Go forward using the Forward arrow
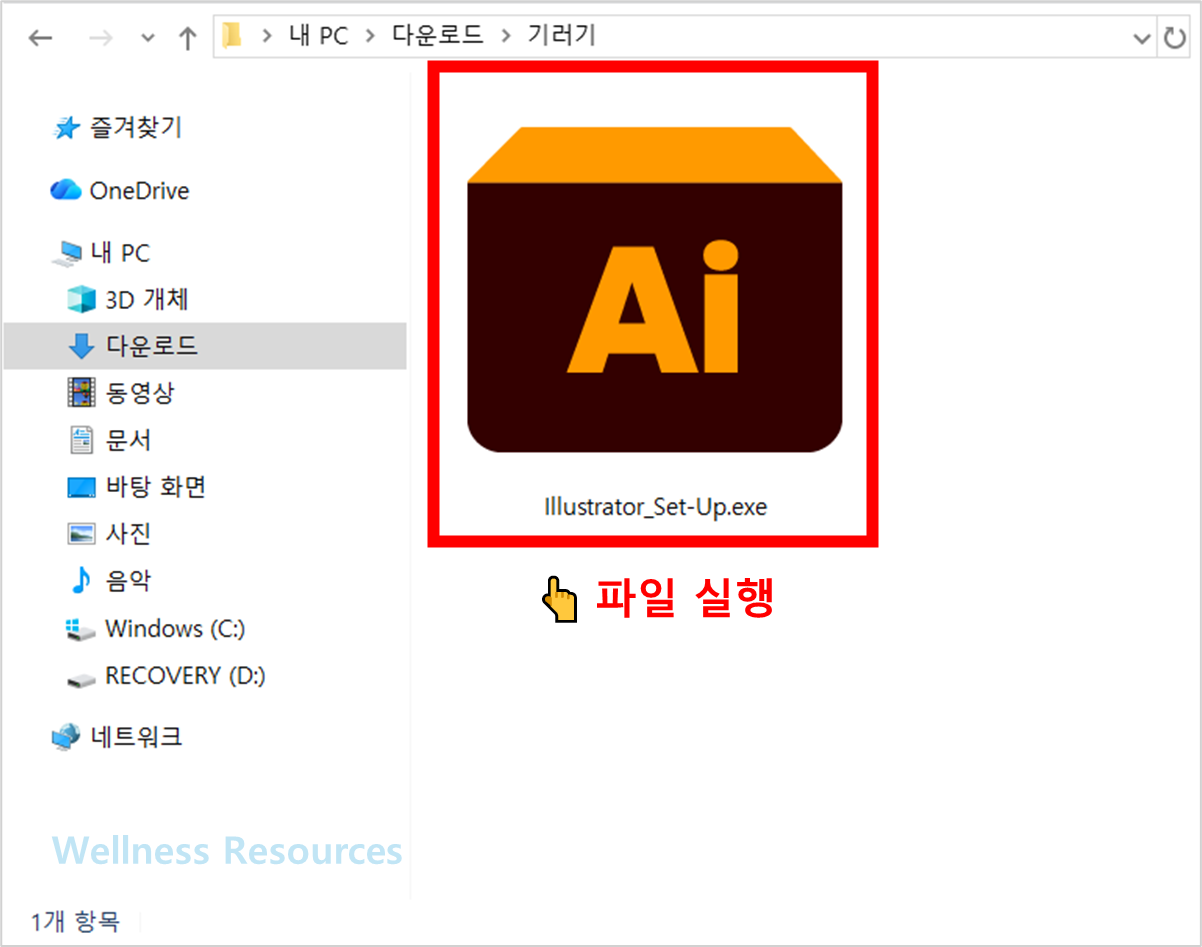1202x947 pixels. 100,38
